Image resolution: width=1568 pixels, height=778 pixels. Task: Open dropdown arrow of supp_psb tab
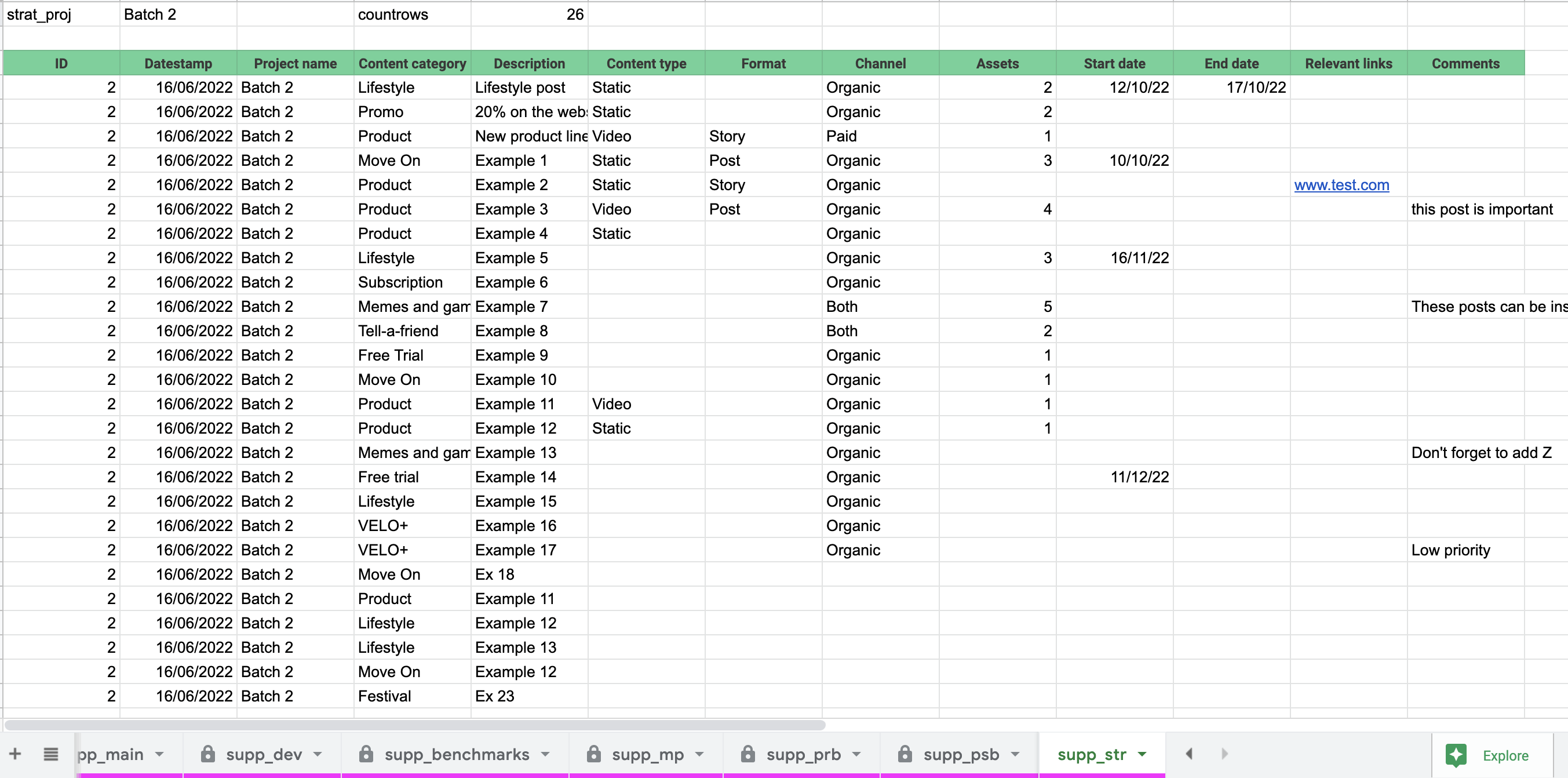1015,754
